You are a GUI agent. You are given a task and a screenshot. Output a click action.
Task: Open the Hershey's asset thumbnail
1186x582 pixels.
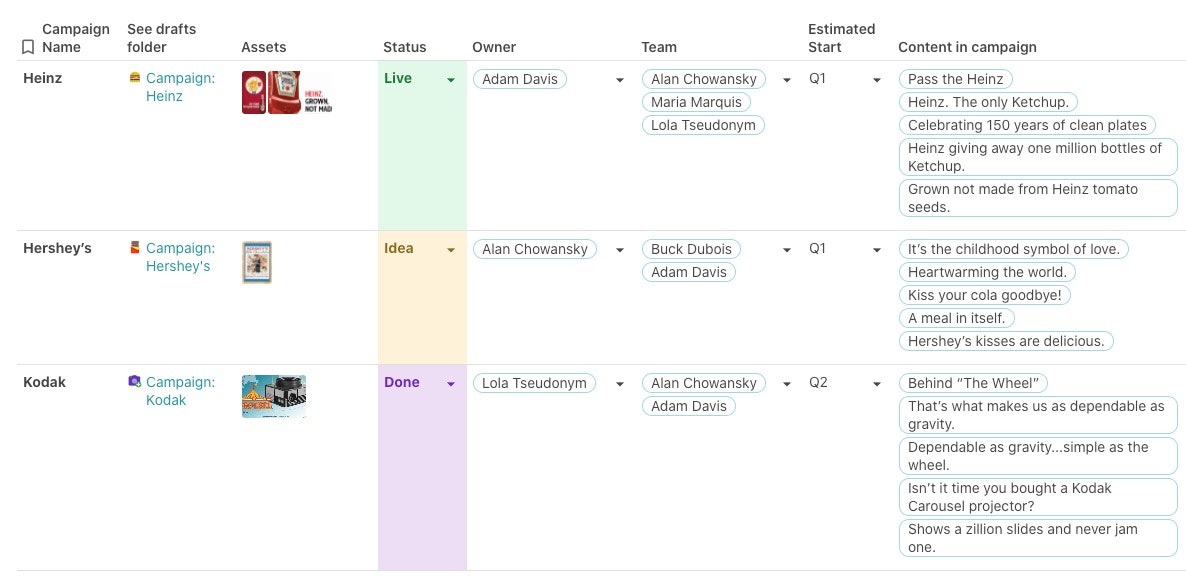pyautogui.click(x=257, y=263)
